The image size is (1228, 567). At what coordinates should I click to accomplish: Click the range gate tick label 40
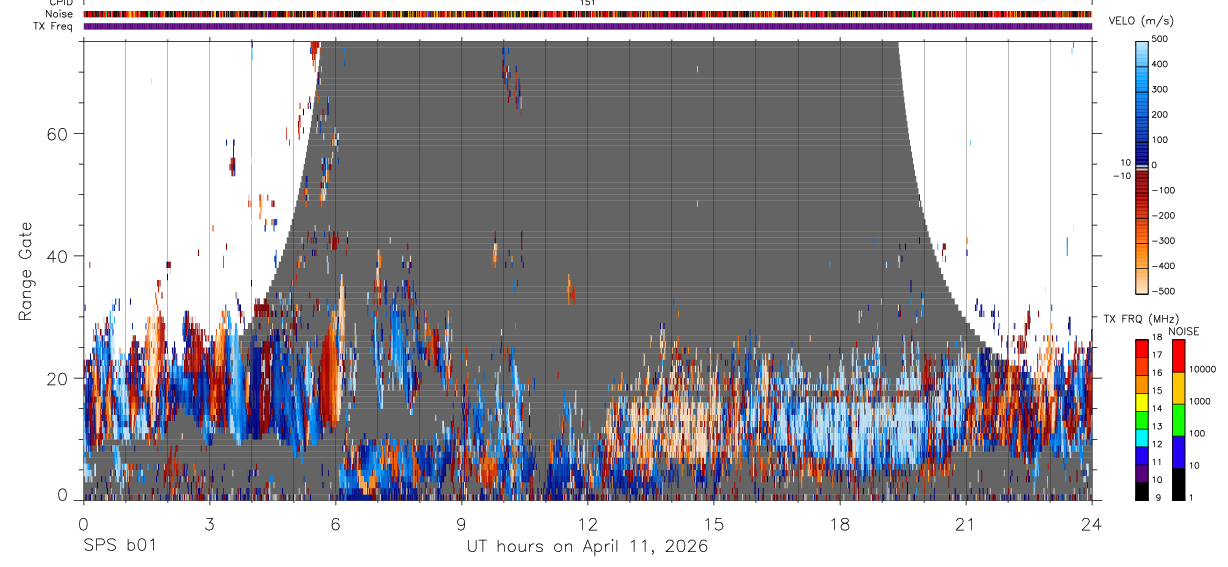59,256
